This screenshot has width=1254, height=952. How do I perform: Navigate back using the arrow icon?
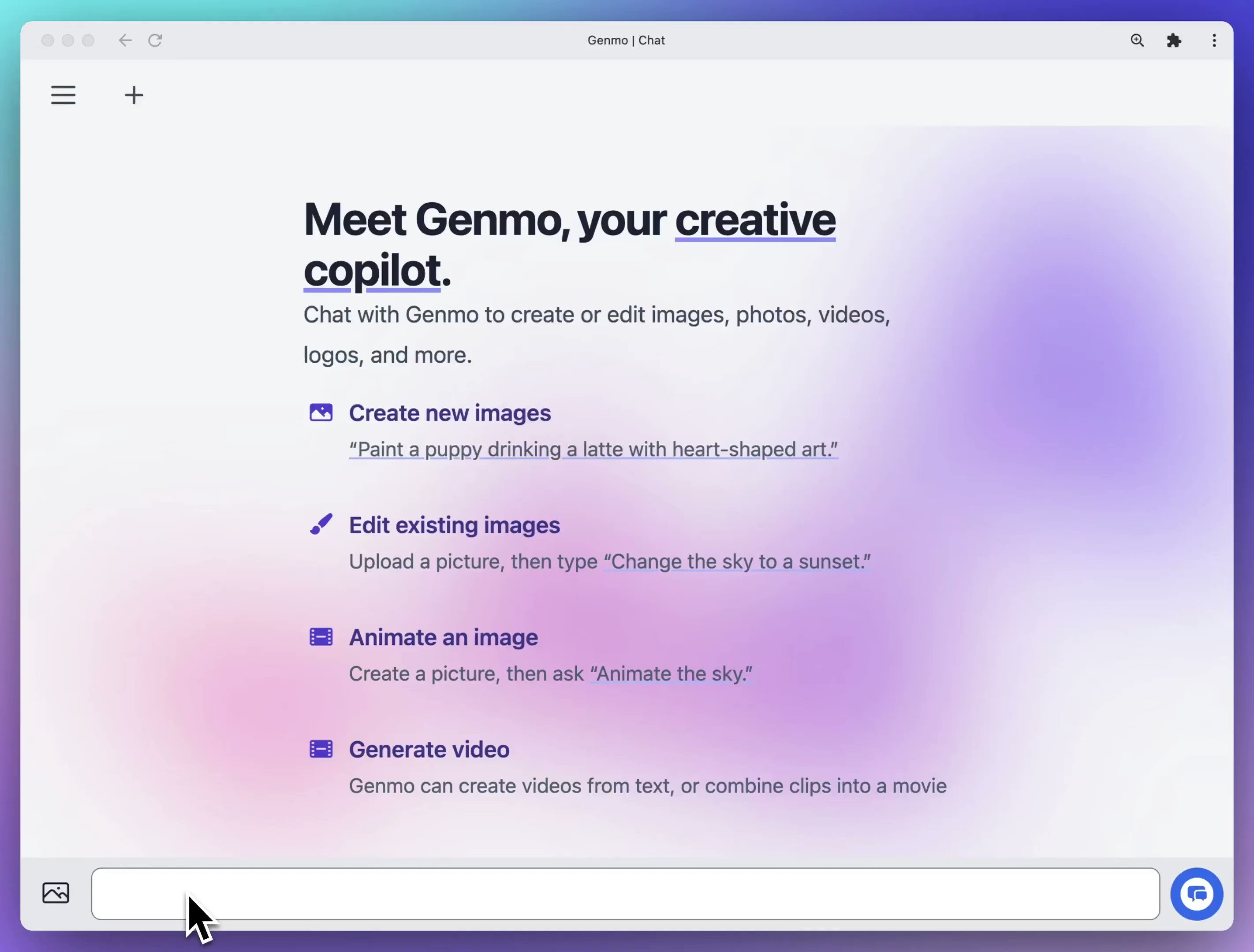[x=125, y=40]
